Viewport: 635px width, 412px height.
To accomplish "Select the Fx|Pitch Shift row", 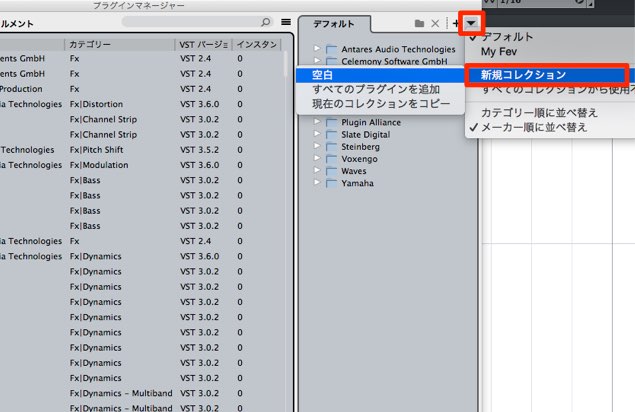I will 142,150.
